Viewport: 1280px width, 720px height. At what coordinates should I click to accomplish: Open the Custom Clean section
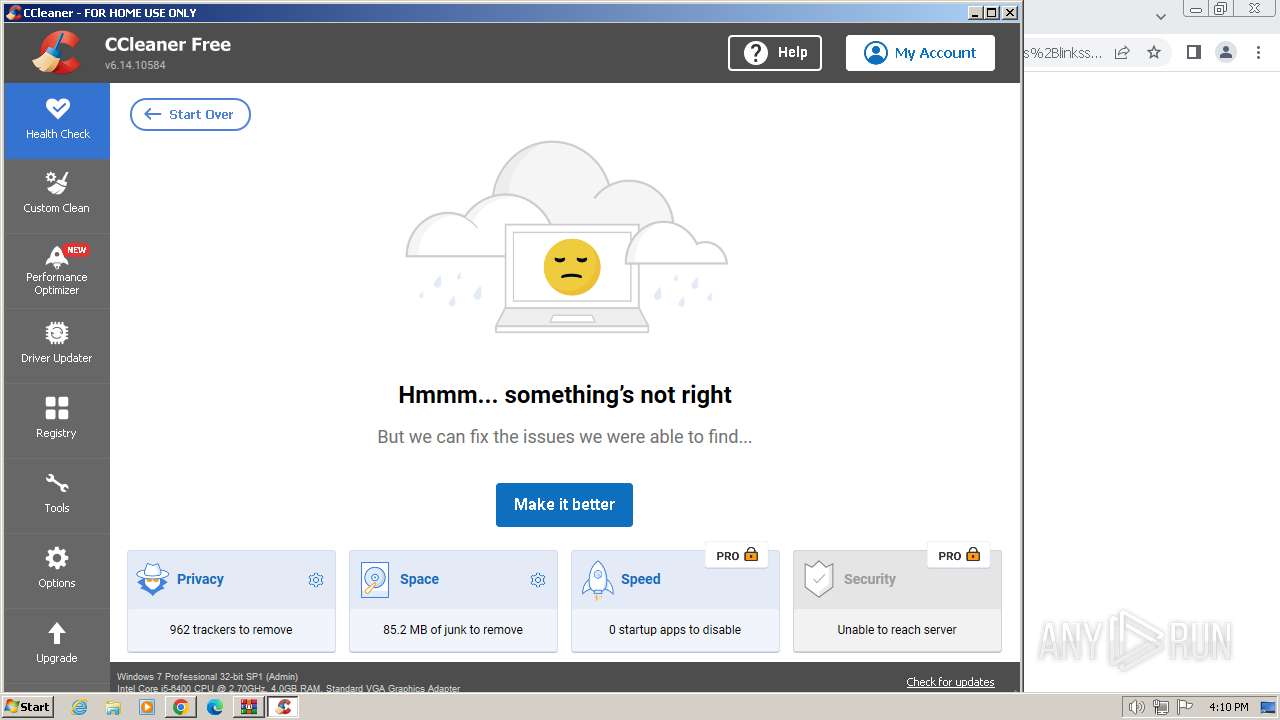[x=57, y=196]
